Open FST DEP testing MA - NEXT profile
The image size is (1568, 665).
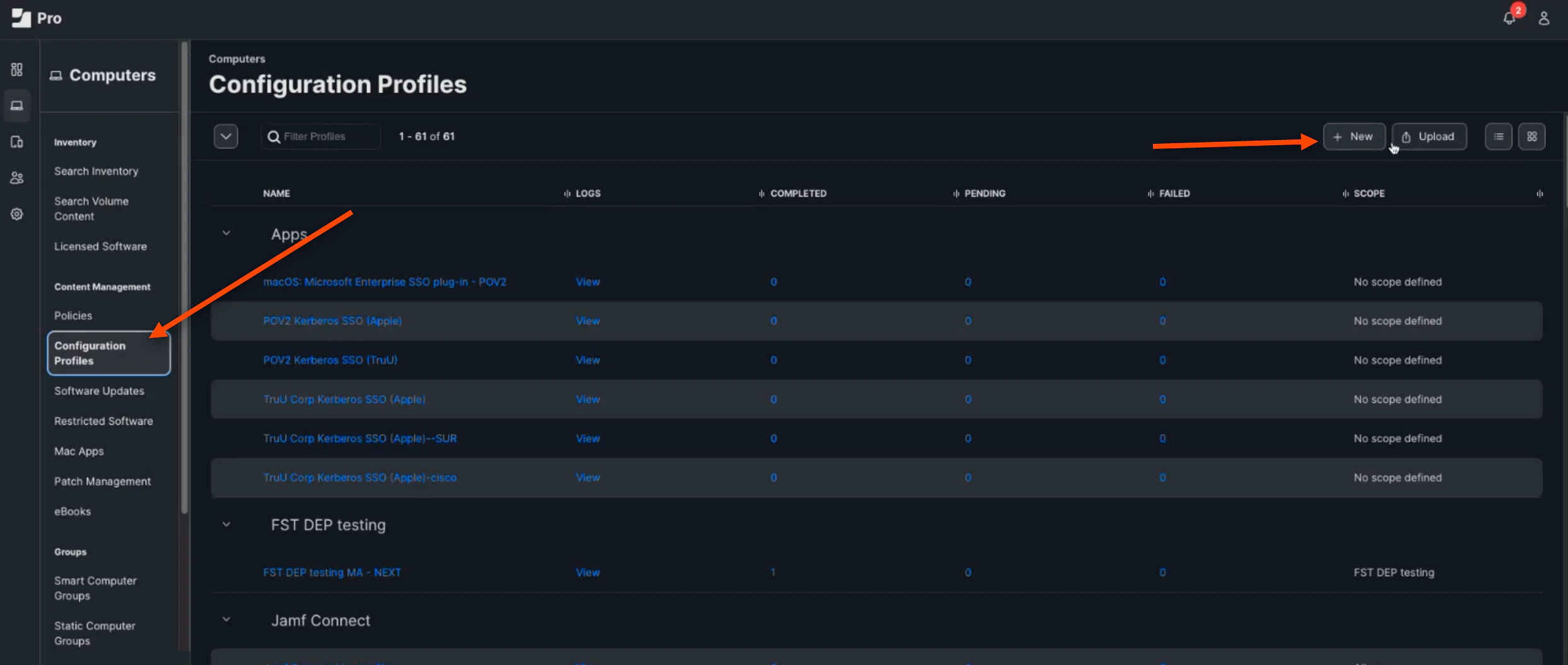[x=332, y=572]
